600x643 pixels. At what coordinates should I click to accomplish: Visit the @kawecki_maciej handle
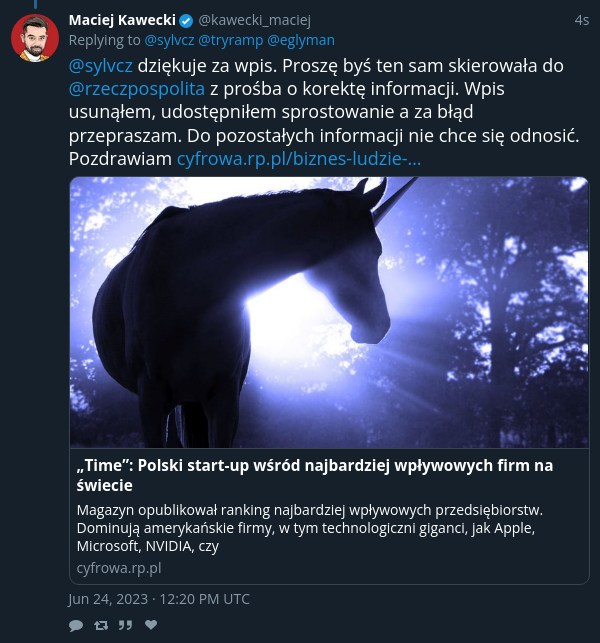[x=254, y=20]
